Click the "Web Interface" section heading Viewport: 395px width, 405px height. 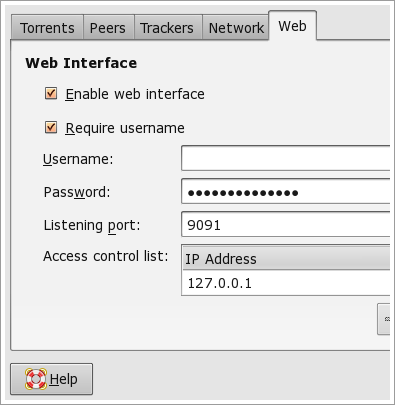(x=81, y=63)
